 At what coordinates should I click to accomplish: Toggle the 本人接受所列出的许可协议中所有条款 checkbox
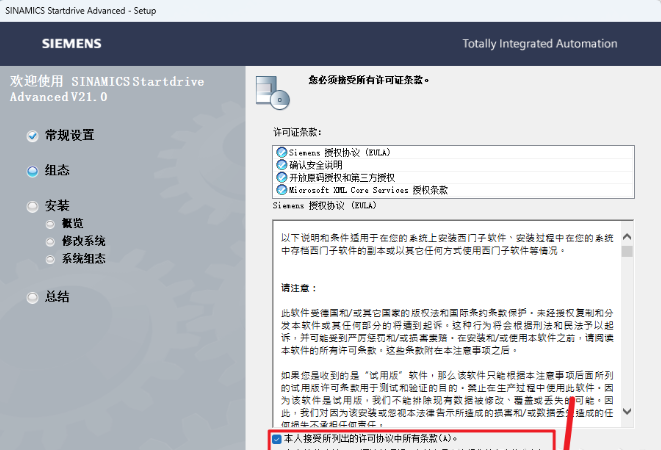pos(277,439)
